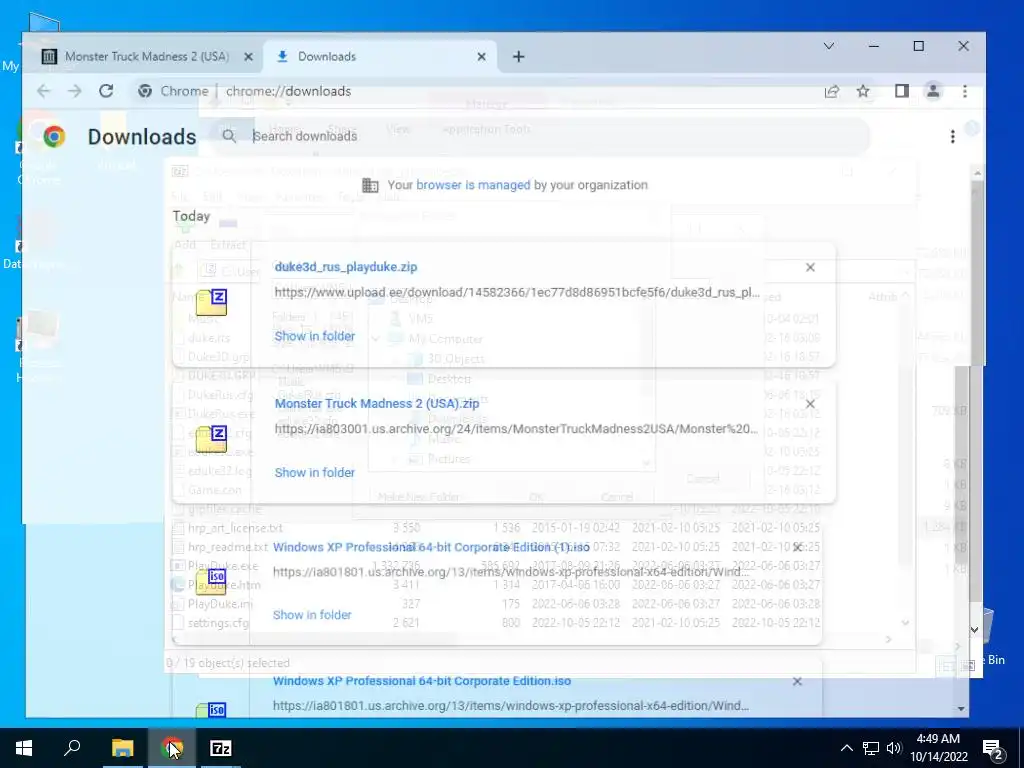
Task: Click the ia803001.us.archive.org Monster Truck URL
Action: [x=516, y=428]
